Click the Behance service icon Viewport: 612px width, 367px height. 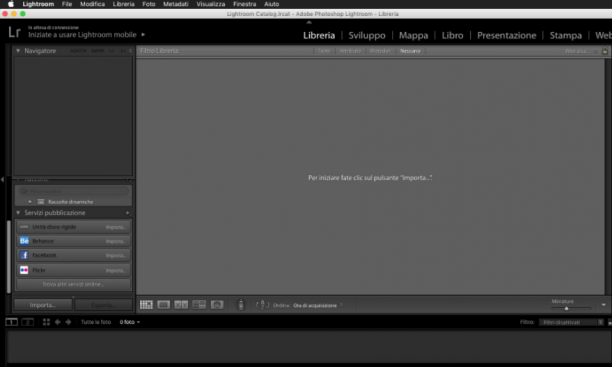(x=24, y=241)
